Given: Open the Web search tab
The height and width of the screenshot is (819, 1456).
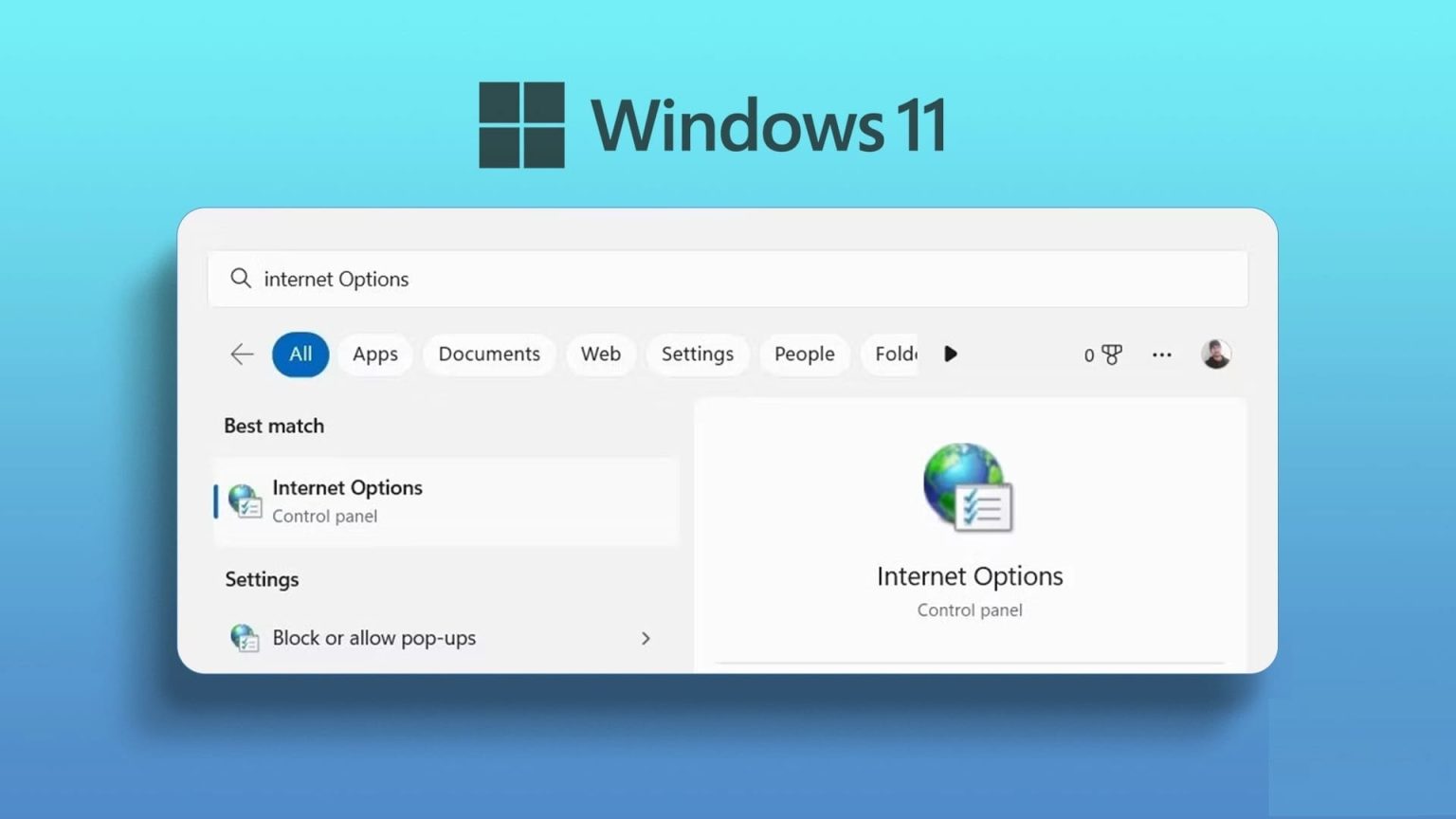Looking at the screenshot, I should pos(600,354).
